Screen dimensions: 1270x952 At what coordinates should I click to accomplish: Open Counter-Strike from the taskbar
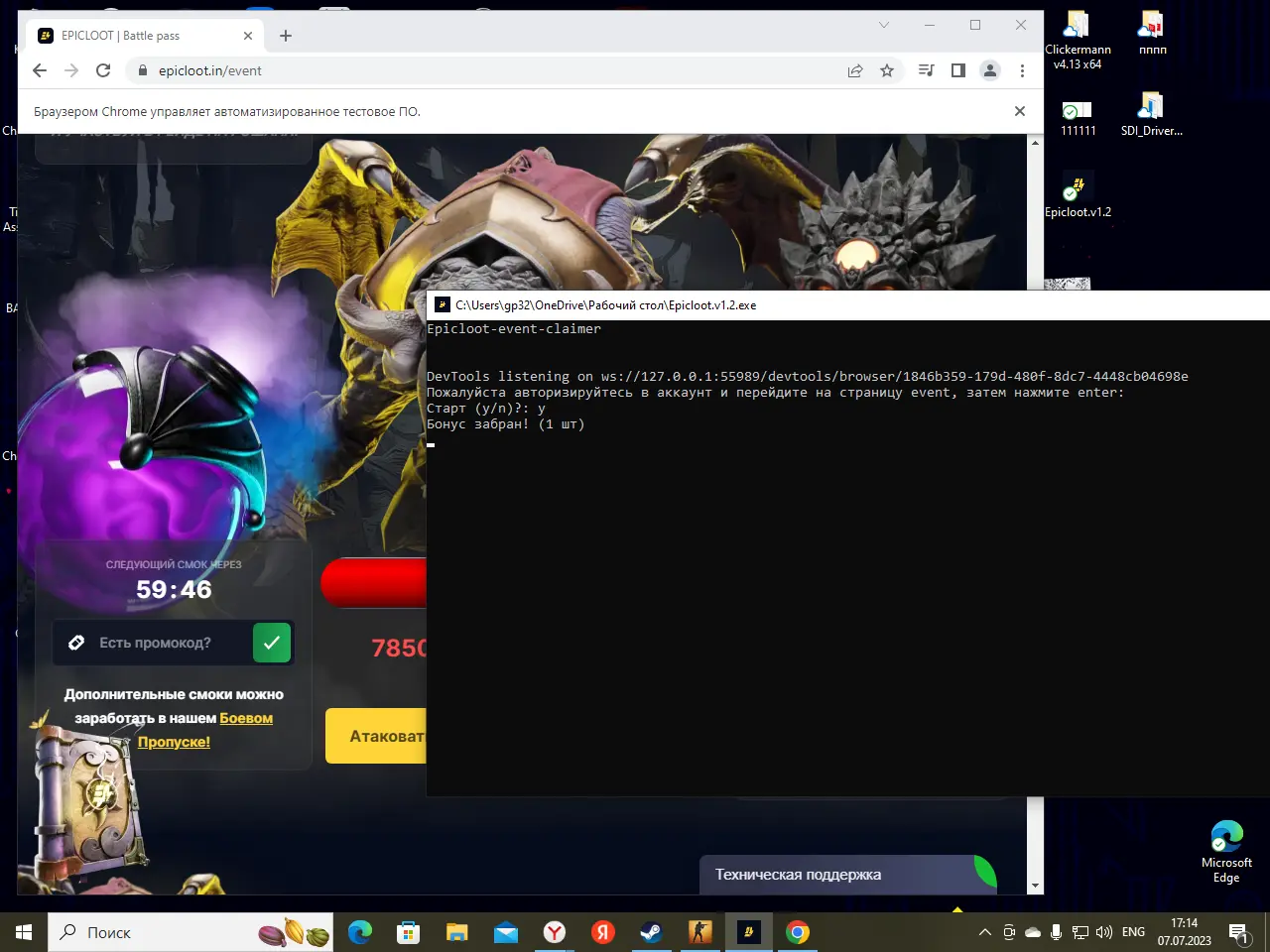699,932
